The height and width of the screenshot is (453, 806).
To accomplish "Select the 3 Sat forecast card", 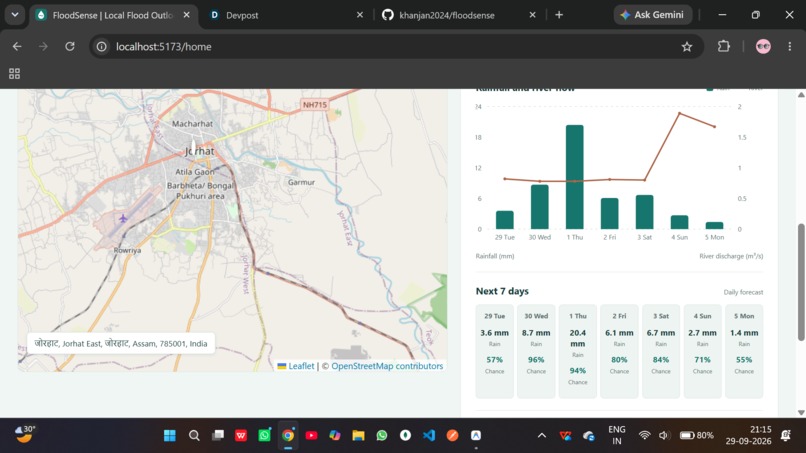I will pos(661,351).
